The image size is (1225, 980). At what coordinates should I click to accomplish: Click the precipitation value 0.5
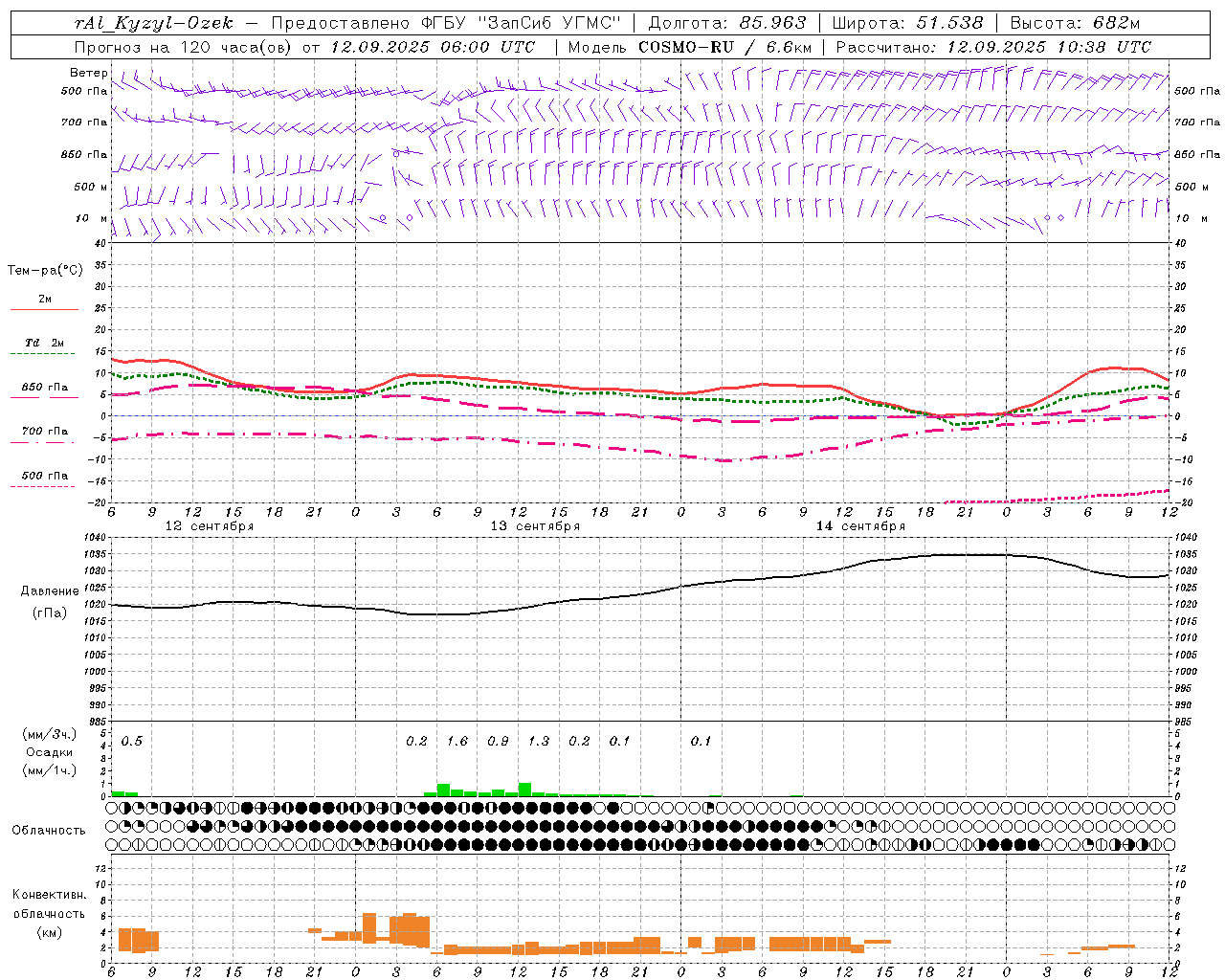[x=132, y=741]
